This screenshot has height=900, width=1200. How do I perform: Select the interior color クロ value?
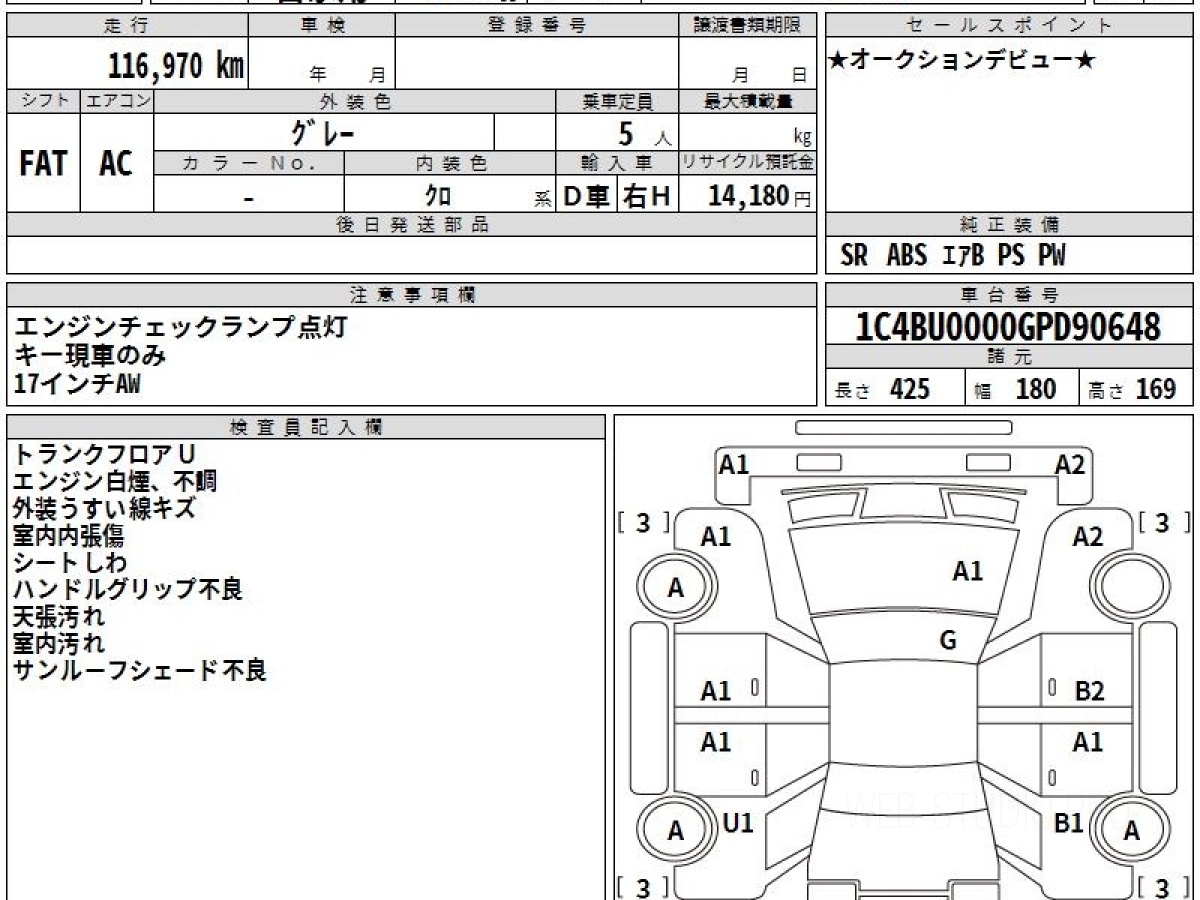coord(438,196)
